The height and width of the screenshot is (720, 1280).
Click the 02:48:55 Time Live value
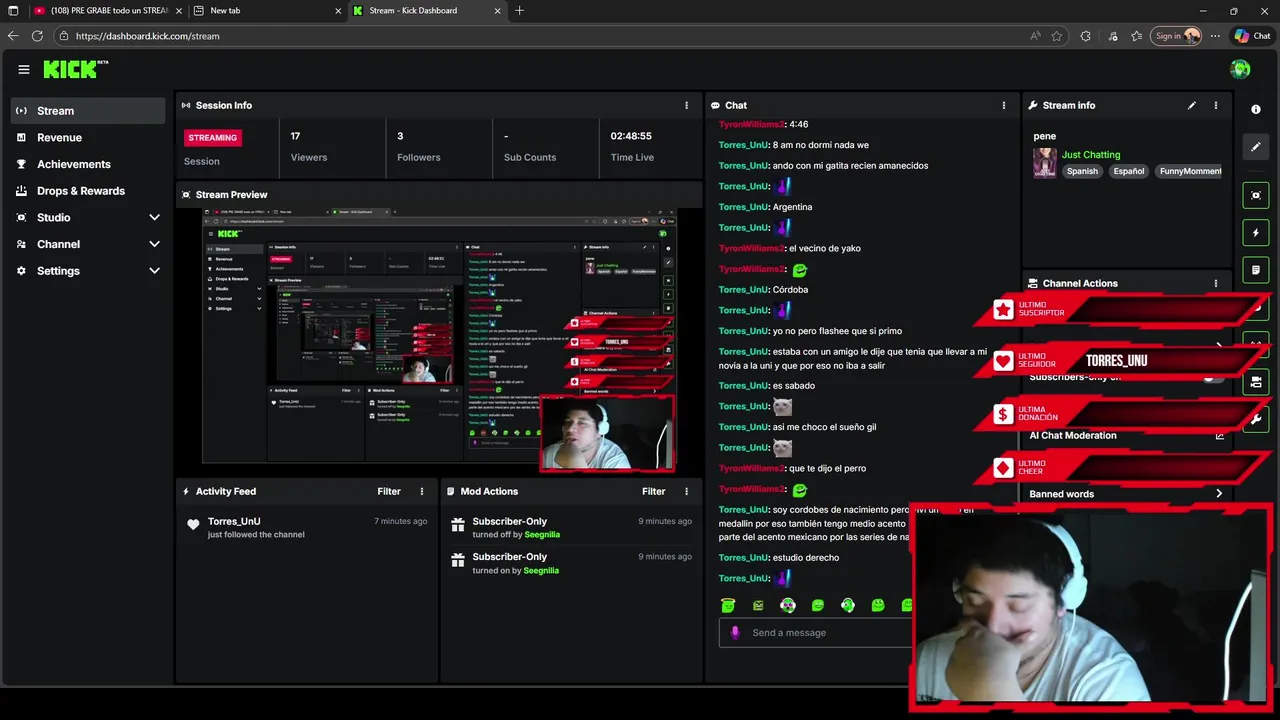pyautogui.click(x=631, y=136)
